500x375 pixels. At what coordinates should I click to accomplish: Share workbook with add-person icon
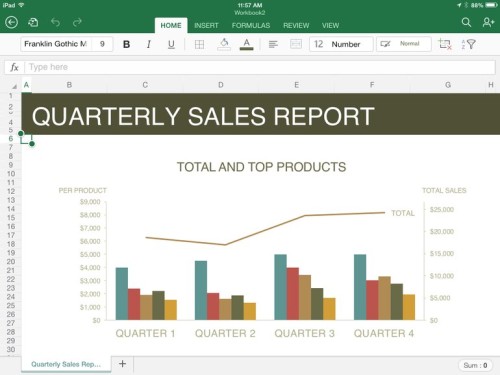coord(488,22)
